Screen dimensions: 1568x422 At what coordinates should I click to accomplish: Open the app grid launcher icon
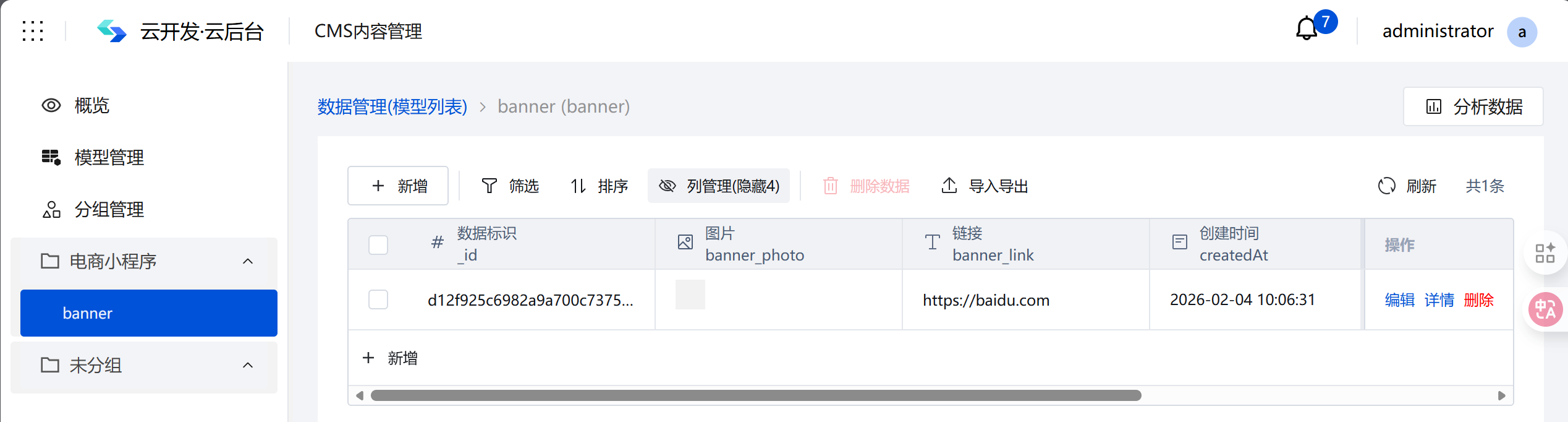point(33,31)
